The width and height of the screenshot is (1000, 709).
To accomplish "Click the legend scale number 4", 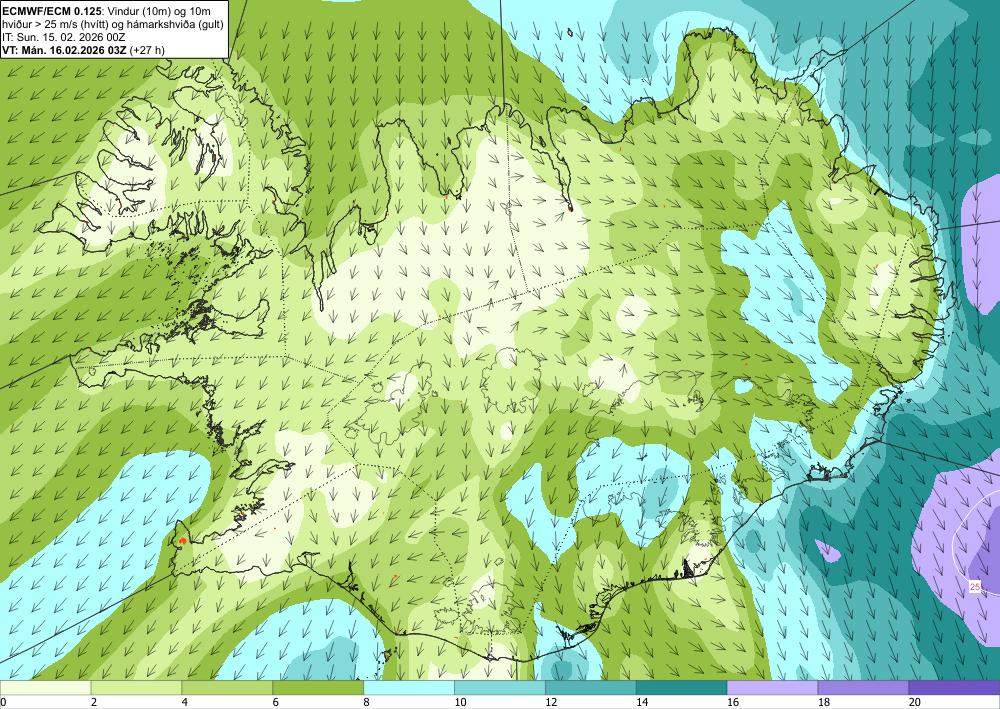I will [x=185, y=703].
